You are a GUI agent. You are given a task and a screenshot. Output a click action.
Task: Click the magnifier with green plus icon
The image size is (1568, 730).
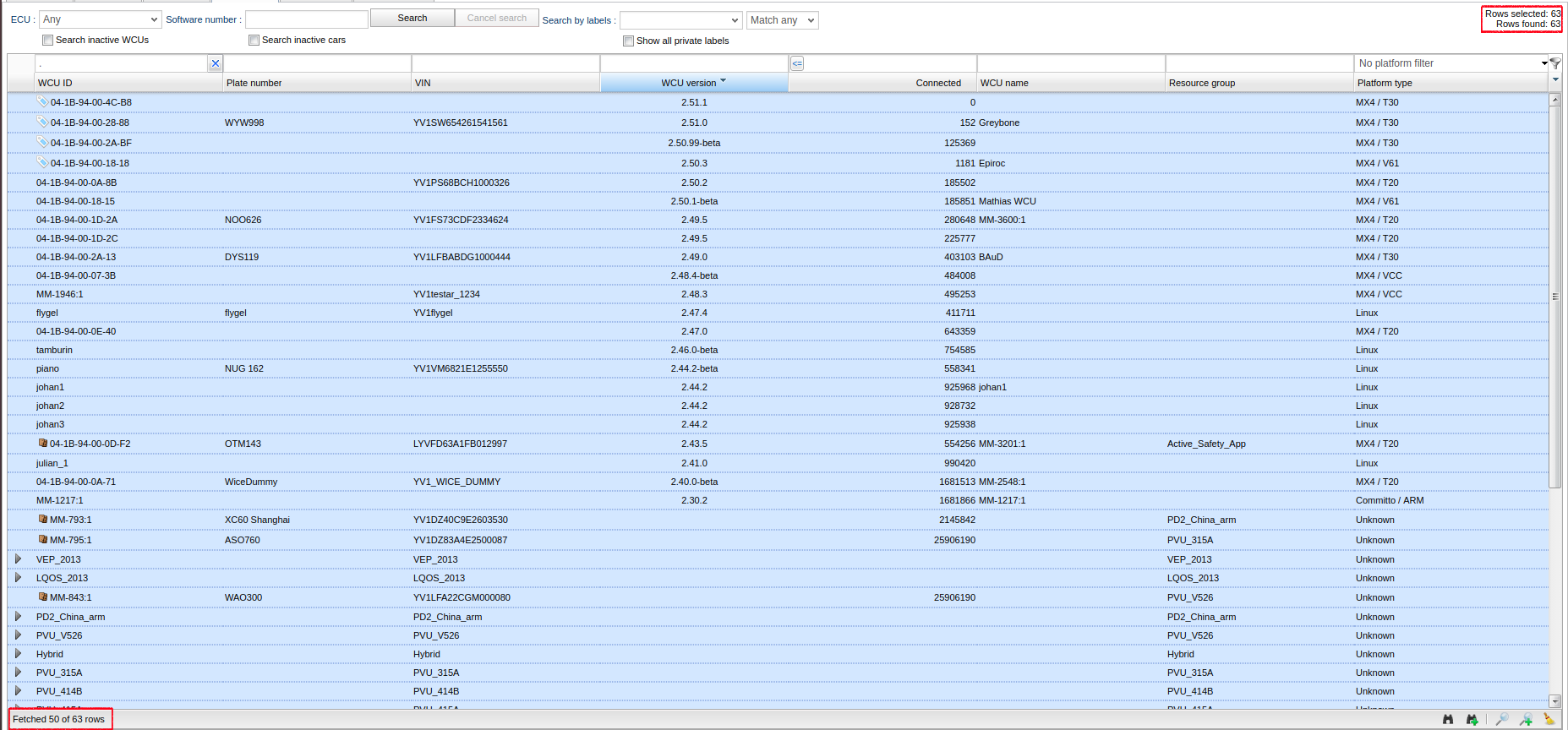[x=1526, y=719]
